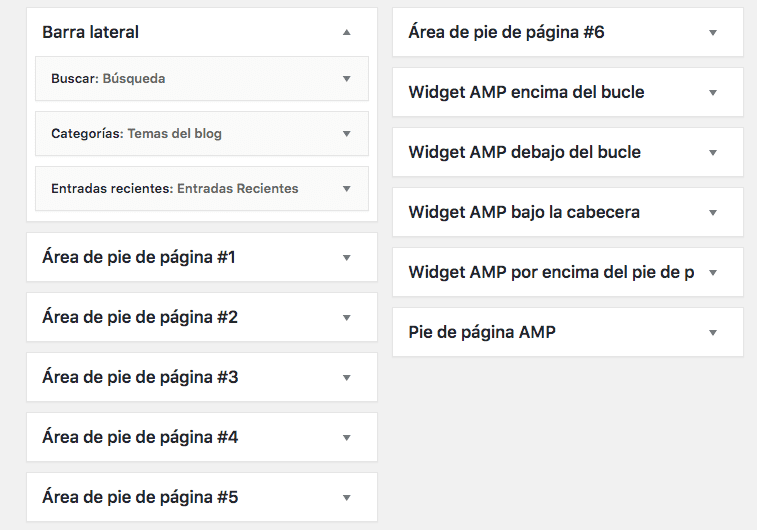This screenshot has height=530, width=757.
Task: Expand Área de pie de página #2 arrow
Action: (x=347, y=317)
